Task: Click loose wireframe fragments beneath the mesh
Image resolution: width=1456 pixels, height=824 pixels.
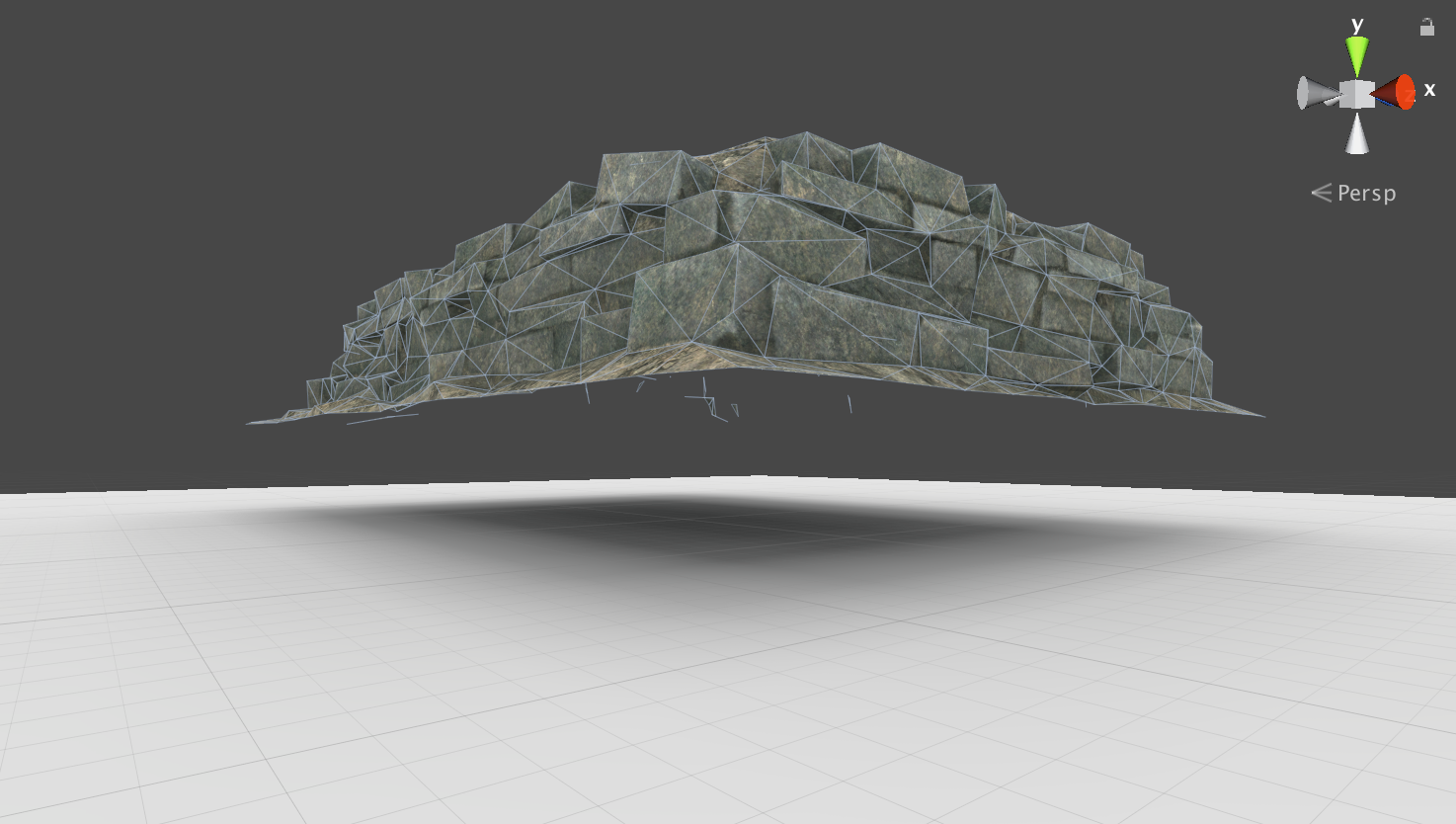Action: tap(711, 405)
